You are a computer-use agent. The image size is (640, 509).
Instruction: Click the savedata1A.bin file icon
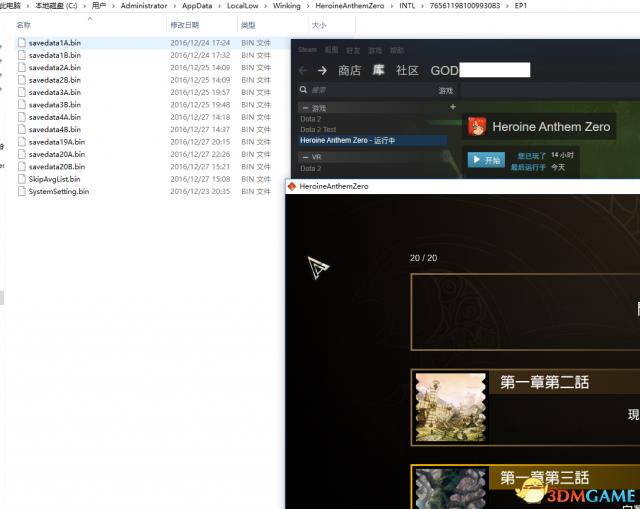point(22,42)
